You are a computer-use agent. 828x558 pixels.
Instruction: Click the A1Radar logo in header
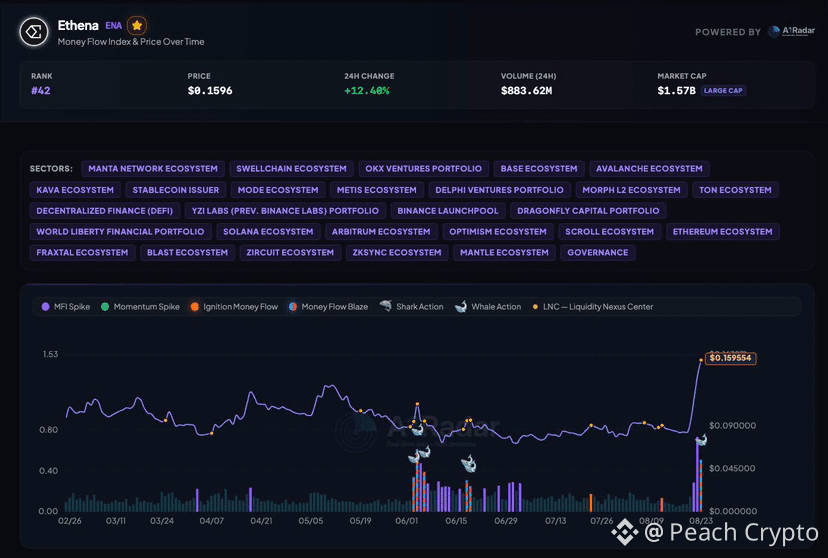coord(792,31)
